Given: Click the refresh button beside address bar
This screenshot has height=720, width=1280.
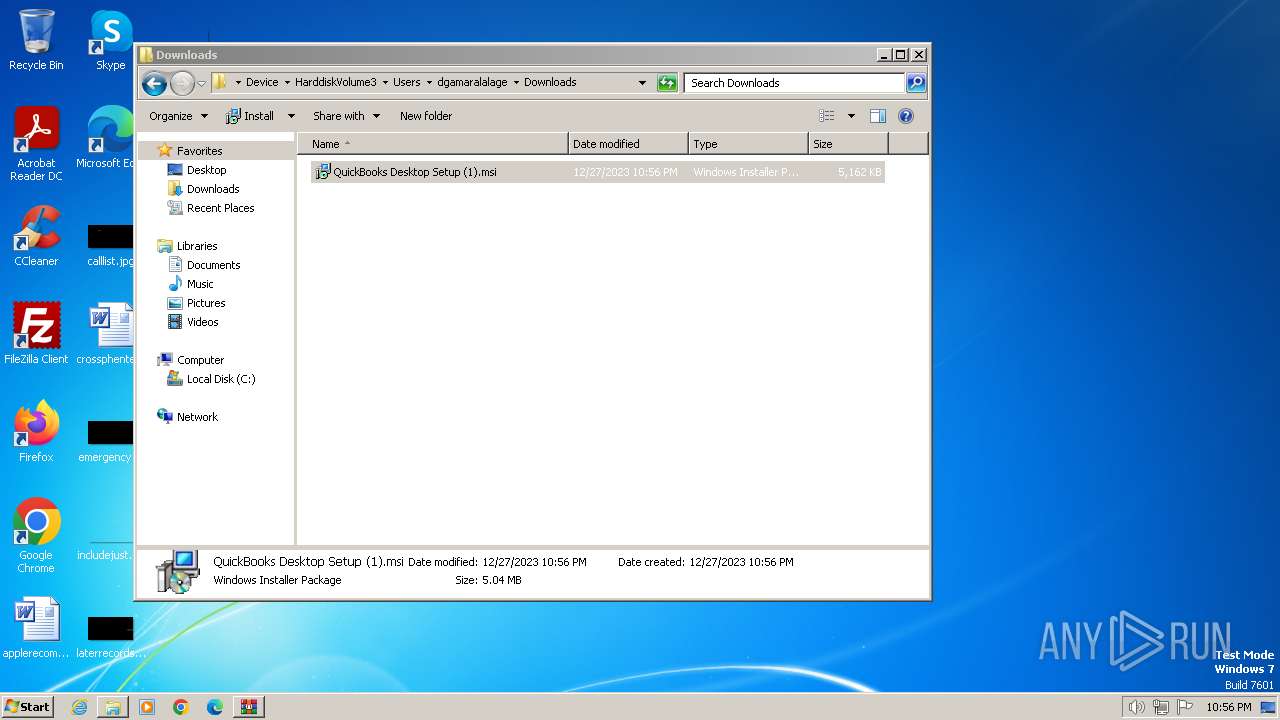Looking at the screenshot, I should pyautogui.click(x=667, y=83).
